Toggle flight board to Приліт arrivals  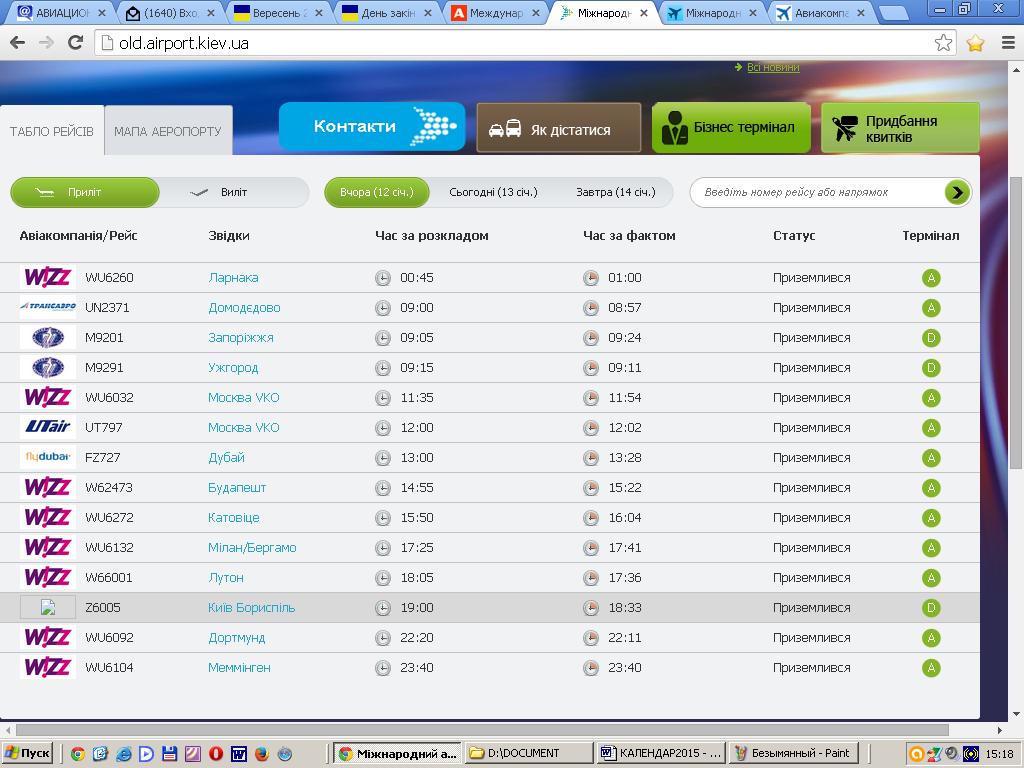(x=85, y=192)
